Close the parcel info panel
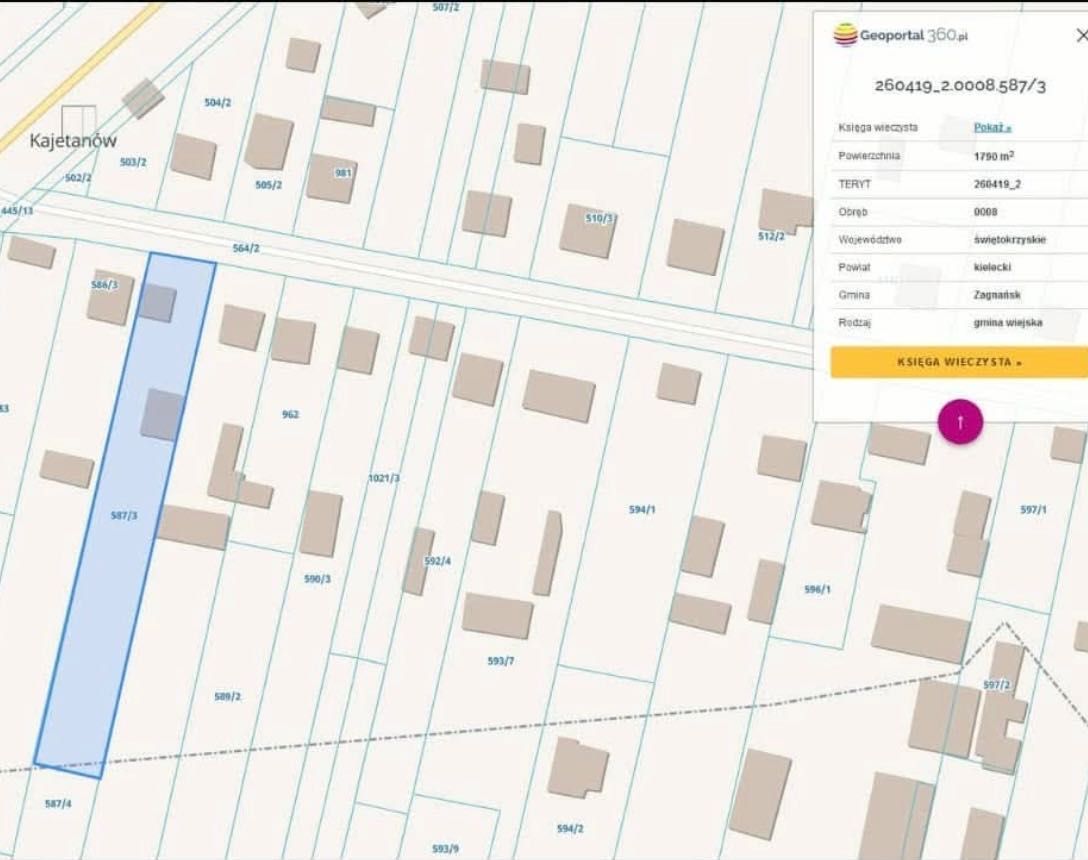1088x860 pixels. pyautogui.click(x=1081, y=35)
